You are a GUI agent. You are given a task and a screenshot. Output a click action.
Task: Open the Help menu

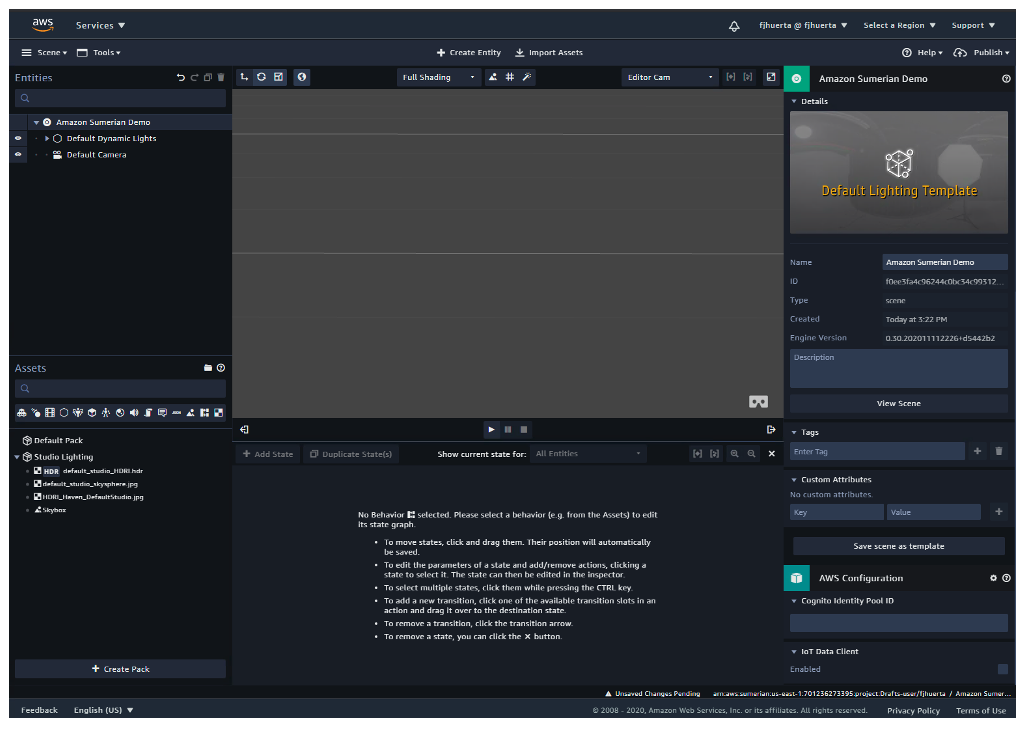tap(922, 52)
